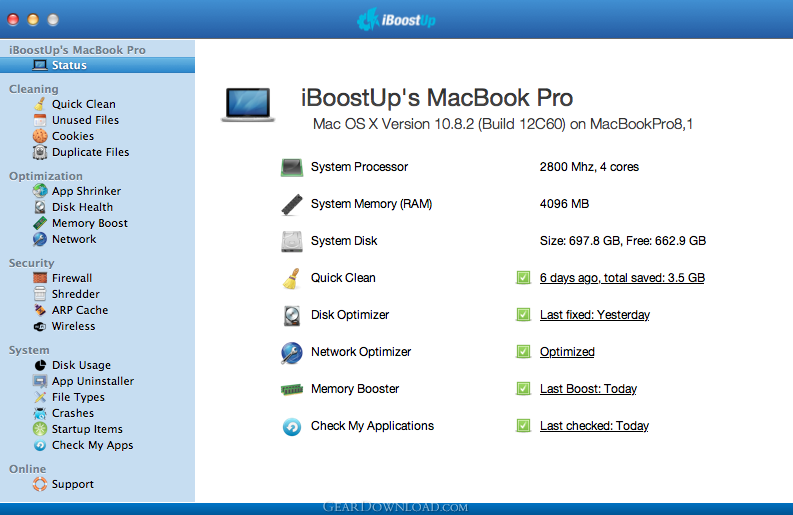Screen dimensions: 793x515
Task: Click the Network icon in sidebar
Action: [40, 239]
